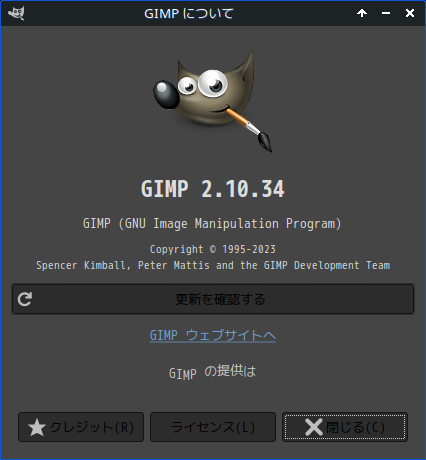Check for updates via 更新を確認する button
426x460 pixels.
point(213,299)
